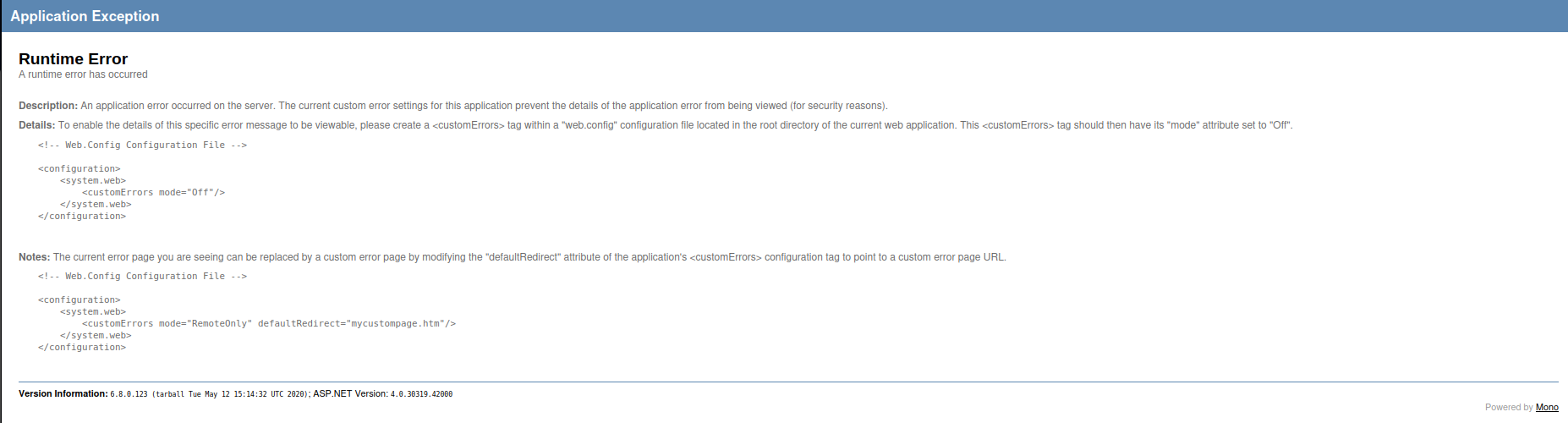Viewport: 1568px width, 423px height.
Task: Select the "Runtime Error" heading
Action: [x=73, y=58]
